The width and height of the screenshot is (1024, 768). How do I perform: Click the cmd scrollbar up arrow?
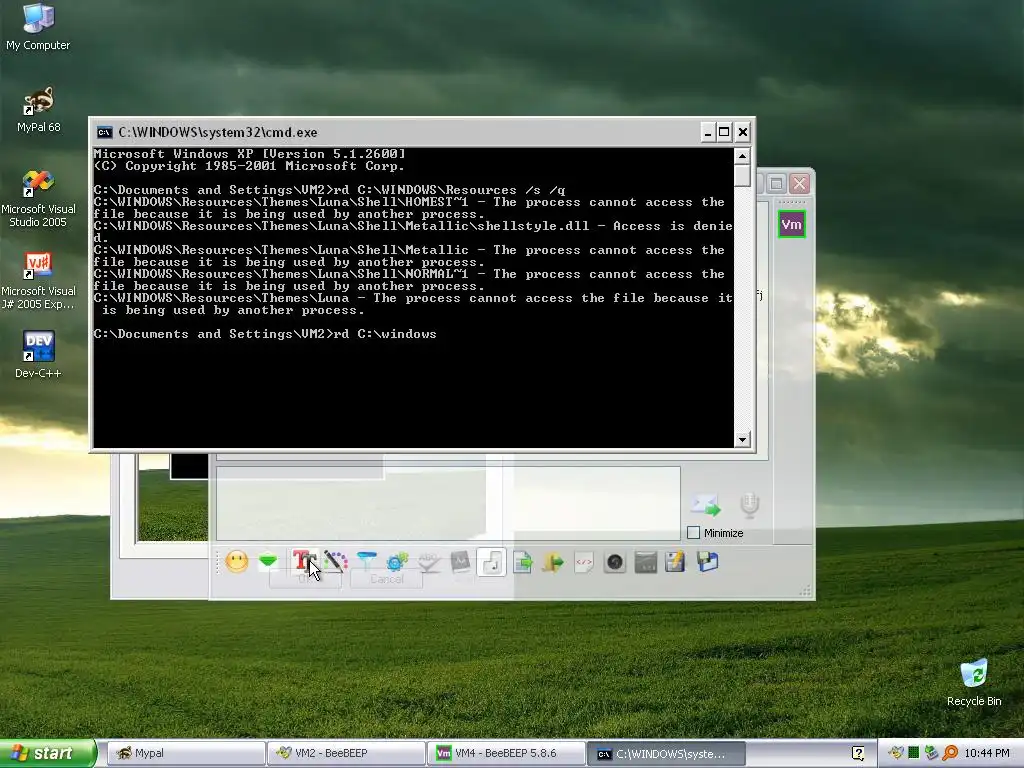click(742, 156)
